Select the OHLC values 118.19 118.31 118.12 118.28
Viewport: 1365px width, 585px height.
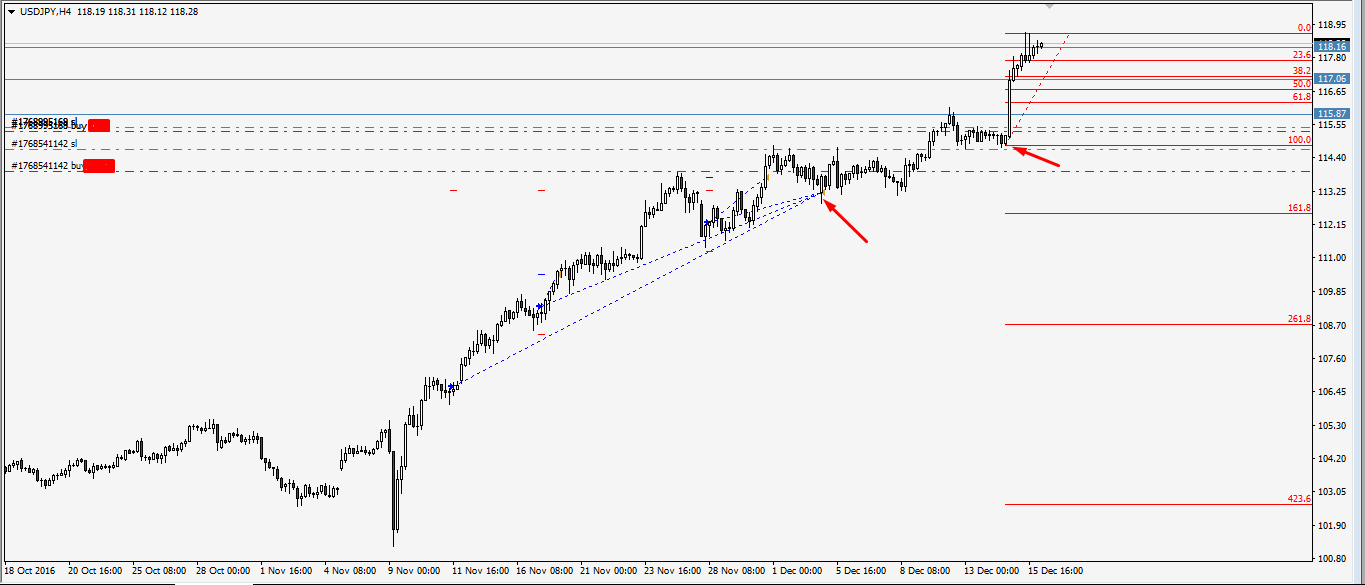point(137,11)
